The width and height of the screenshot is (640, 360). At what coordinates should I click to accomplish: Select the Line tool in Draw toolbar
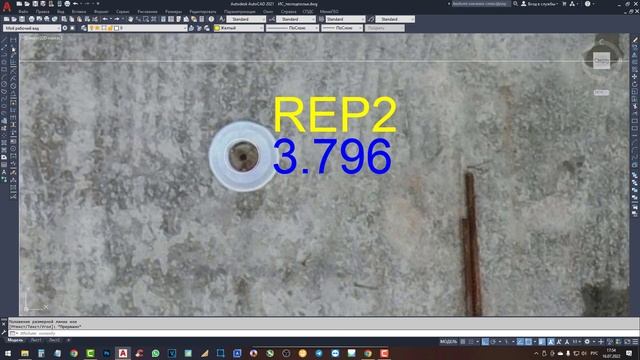(x=4, y=40)
